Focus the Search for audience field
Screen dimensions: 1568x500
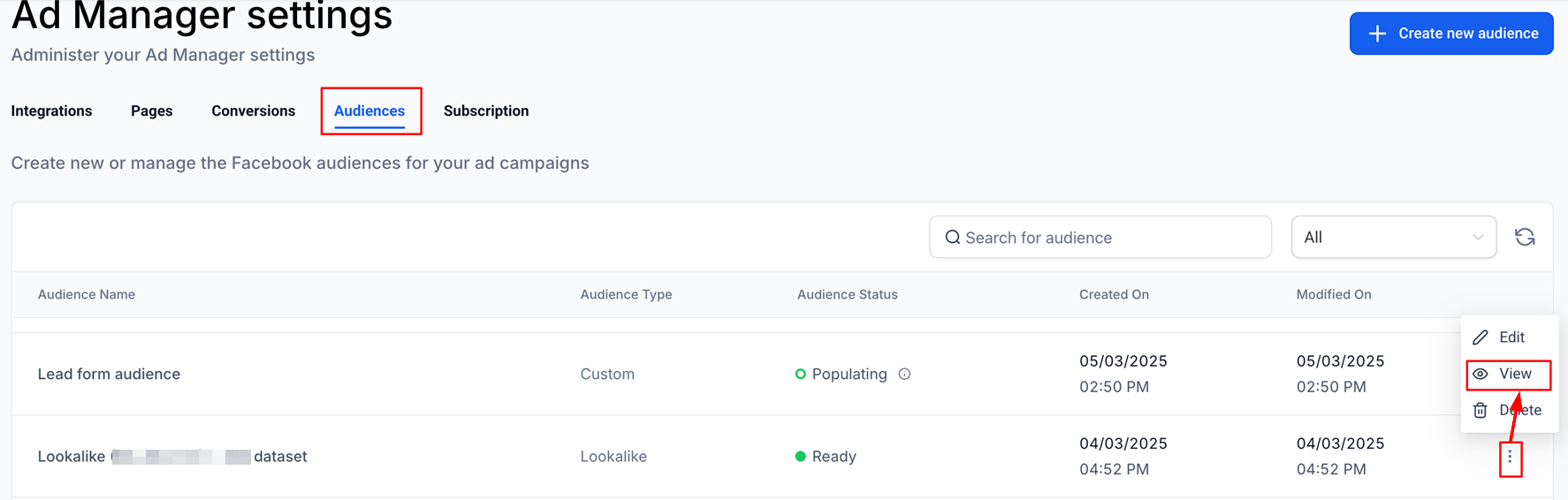pos(1100,237)
